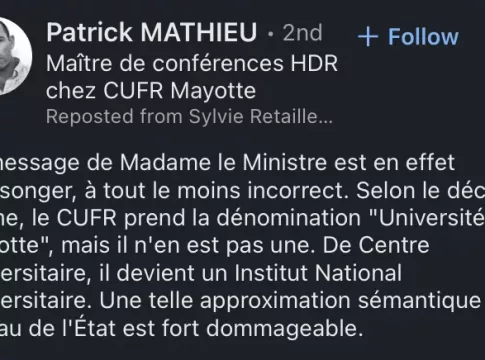Tap the words approximation sémantique
485x360 pixels.
pos(340,301)
